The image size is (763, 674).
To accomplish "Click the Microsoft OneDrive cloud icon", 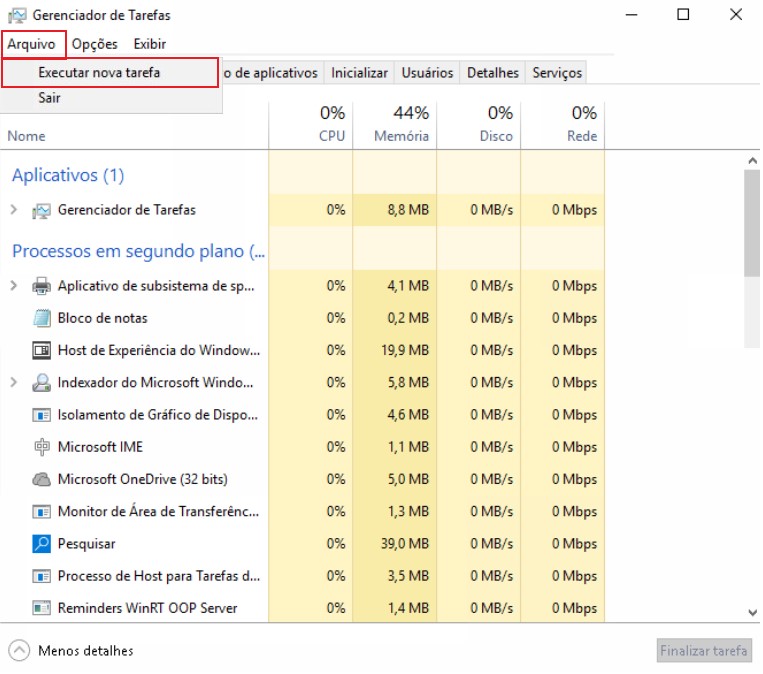I will click(x=41, y=480).
